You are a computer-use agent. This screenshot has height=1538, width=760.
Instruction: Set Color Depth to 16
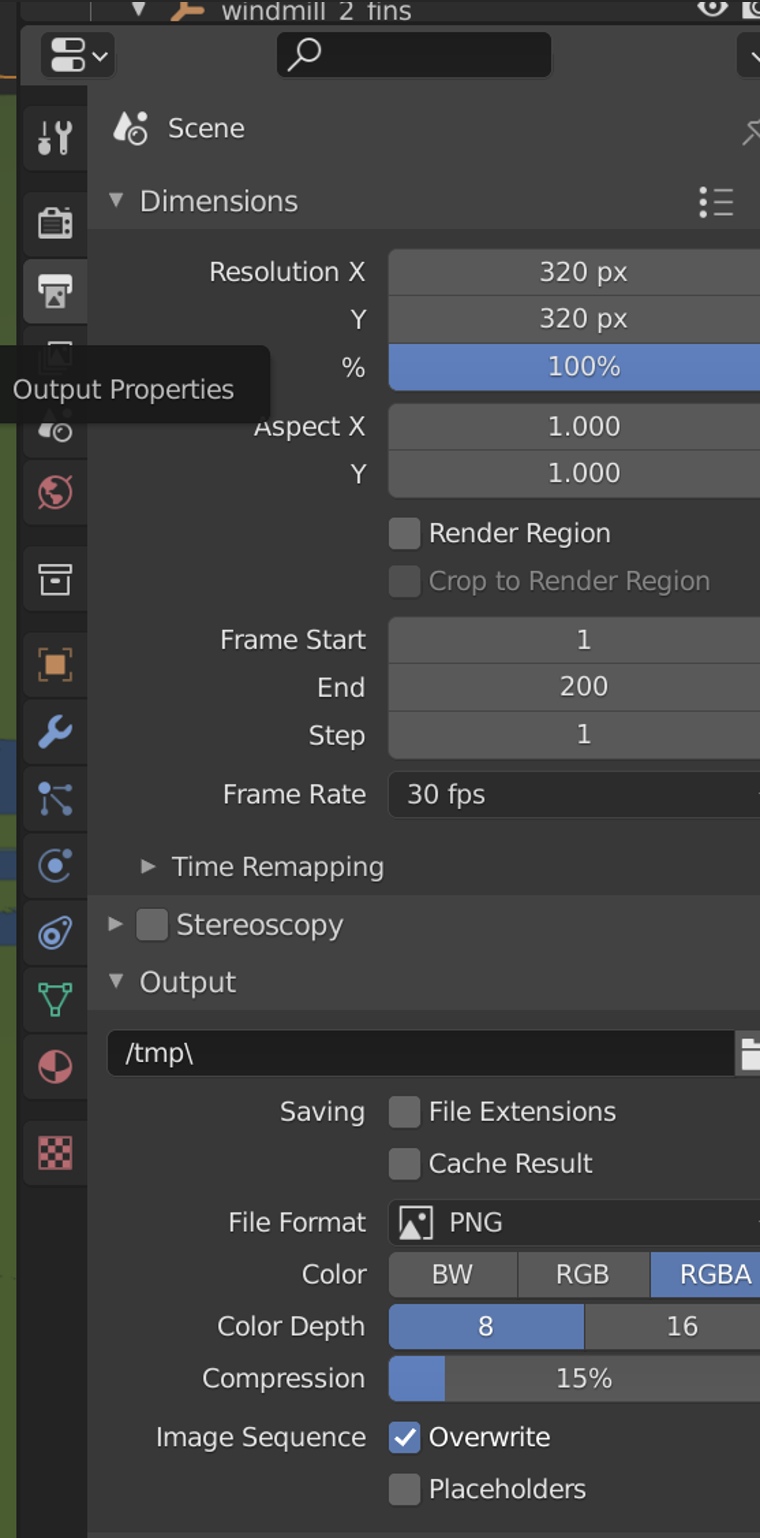pos(682,1326)
